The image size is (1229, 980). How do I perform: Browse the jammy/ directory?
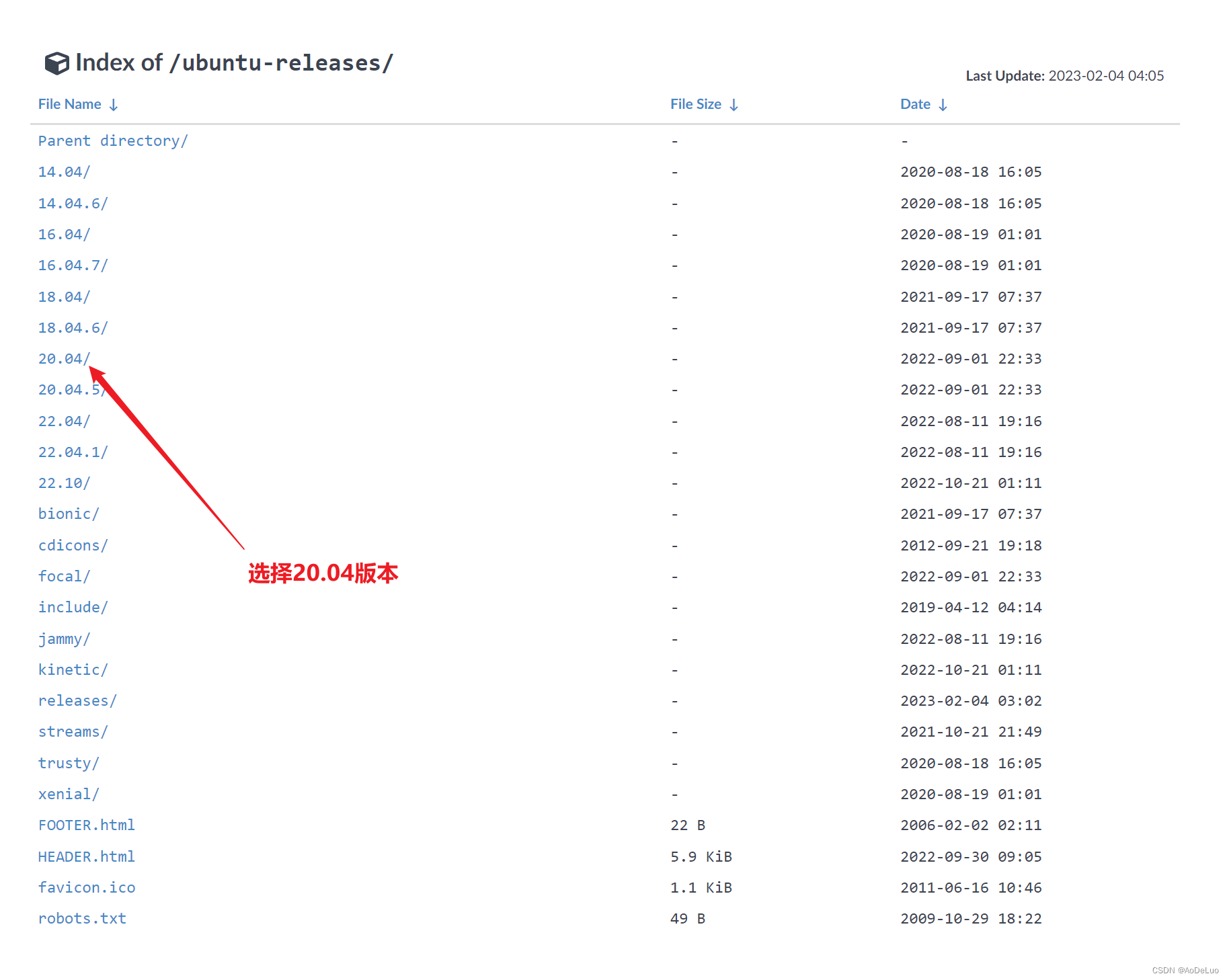coord(64,639)
